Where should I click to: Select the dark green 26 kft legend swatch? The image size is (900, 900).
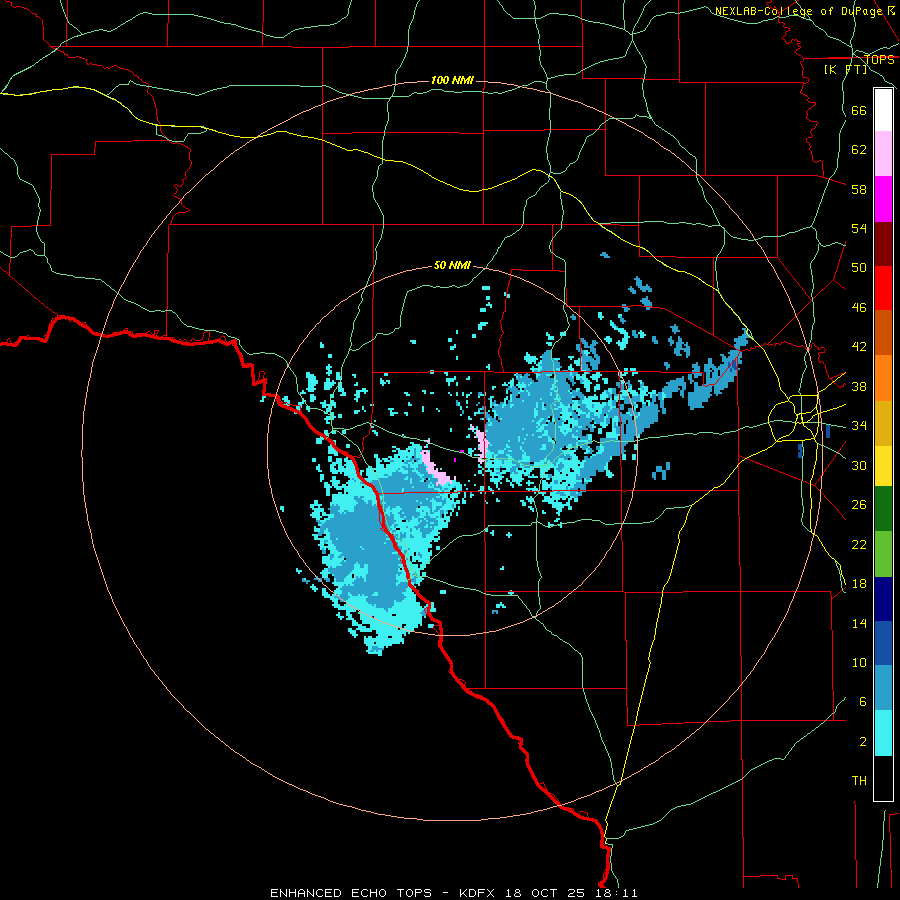pyautogui.click(x=883, y=509)
